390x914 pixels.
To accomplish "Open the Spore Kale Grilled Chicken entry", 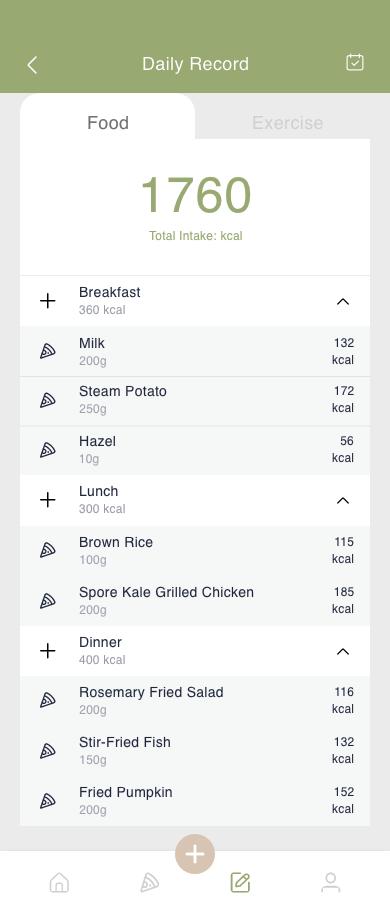I will (195, 600).
